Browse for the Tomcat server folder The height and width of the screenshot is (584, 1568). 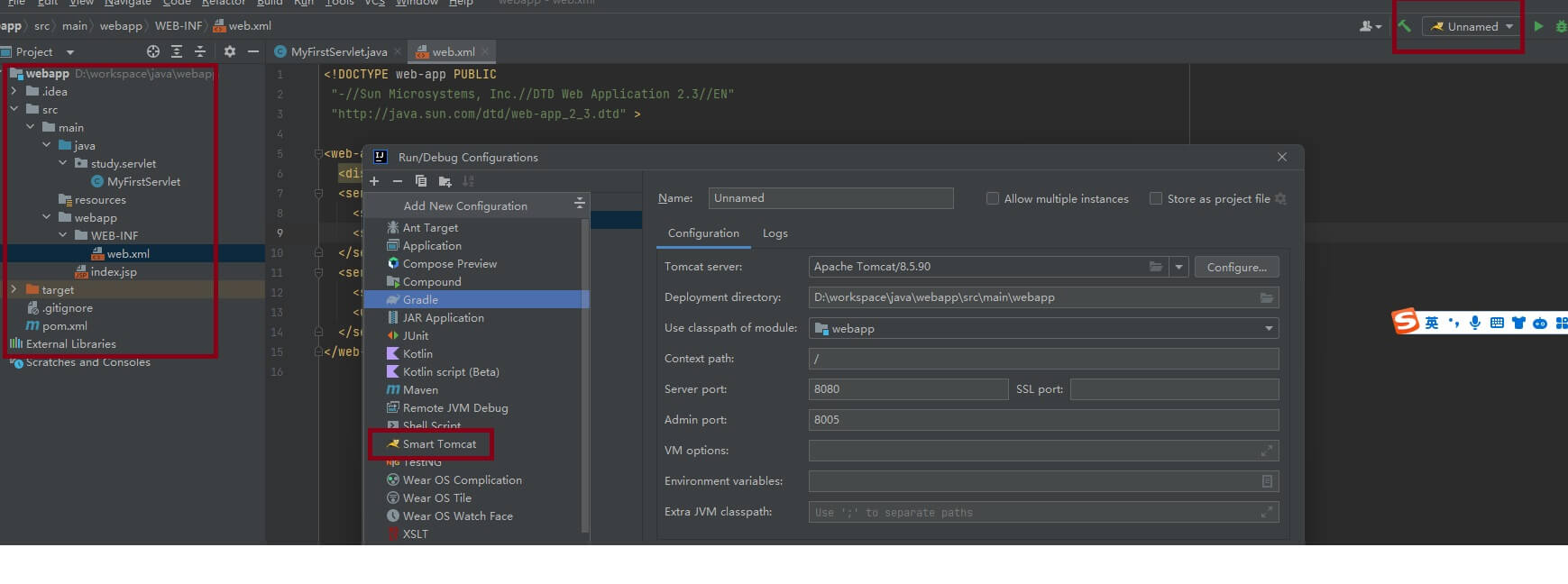point(1156,267)
